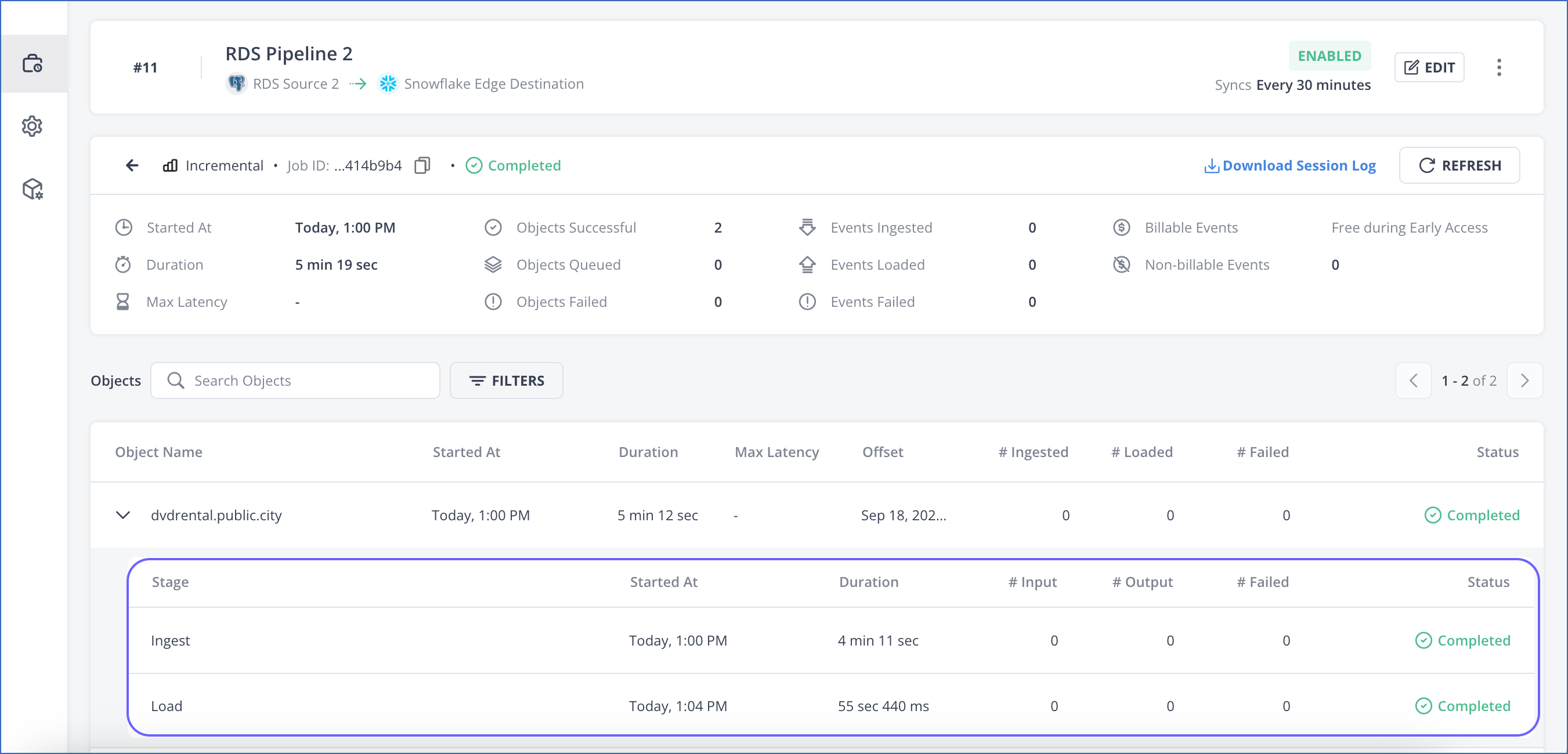Open the Pipelines sidebar icon
This screenshot has height=754, width=1568.
coord(33,63)
